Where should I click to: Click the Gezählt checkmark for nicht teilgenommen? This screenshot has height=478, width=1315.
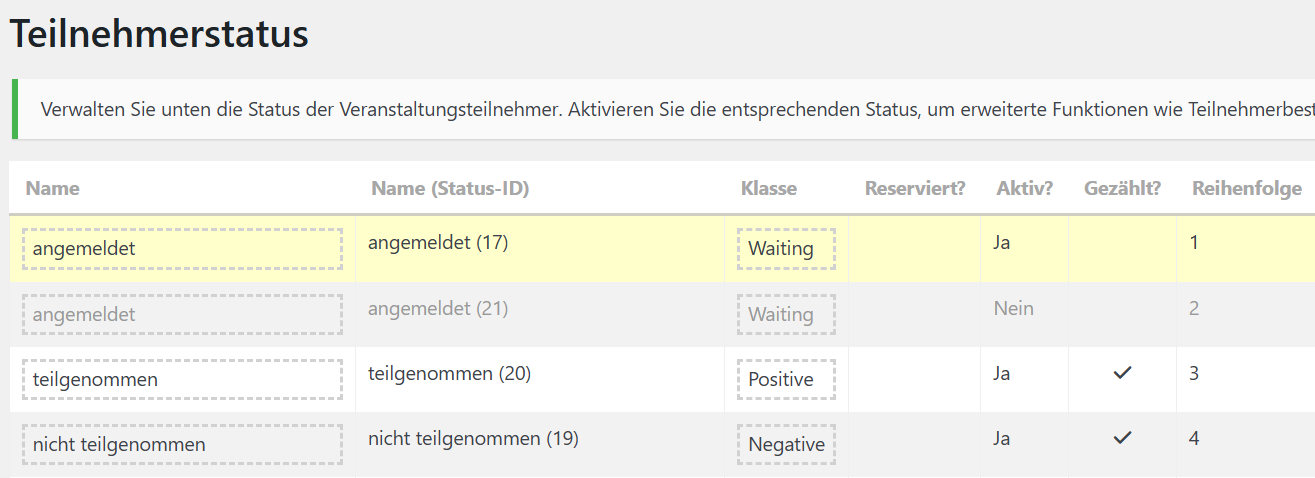click(1122, 438)
